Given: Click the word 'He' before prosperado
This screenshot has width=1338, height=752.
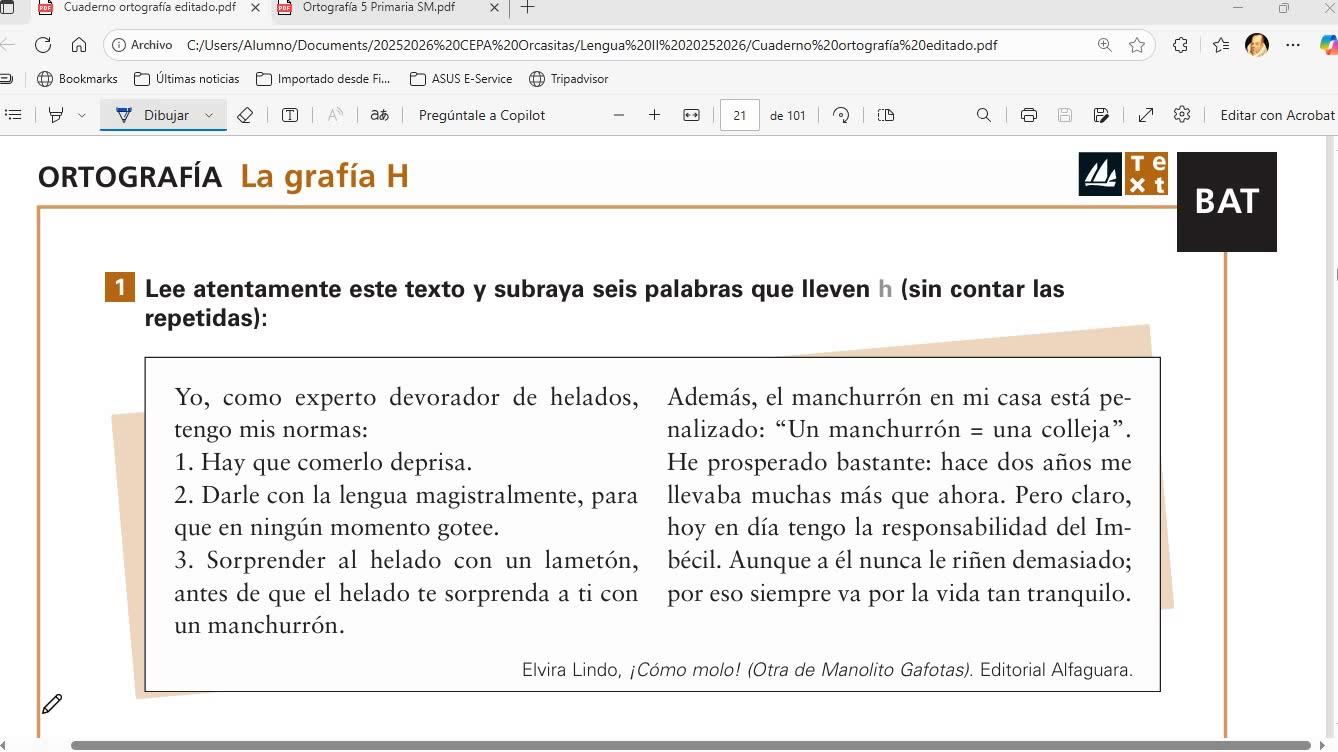Looking at the screenshot, I should point(683,462).
